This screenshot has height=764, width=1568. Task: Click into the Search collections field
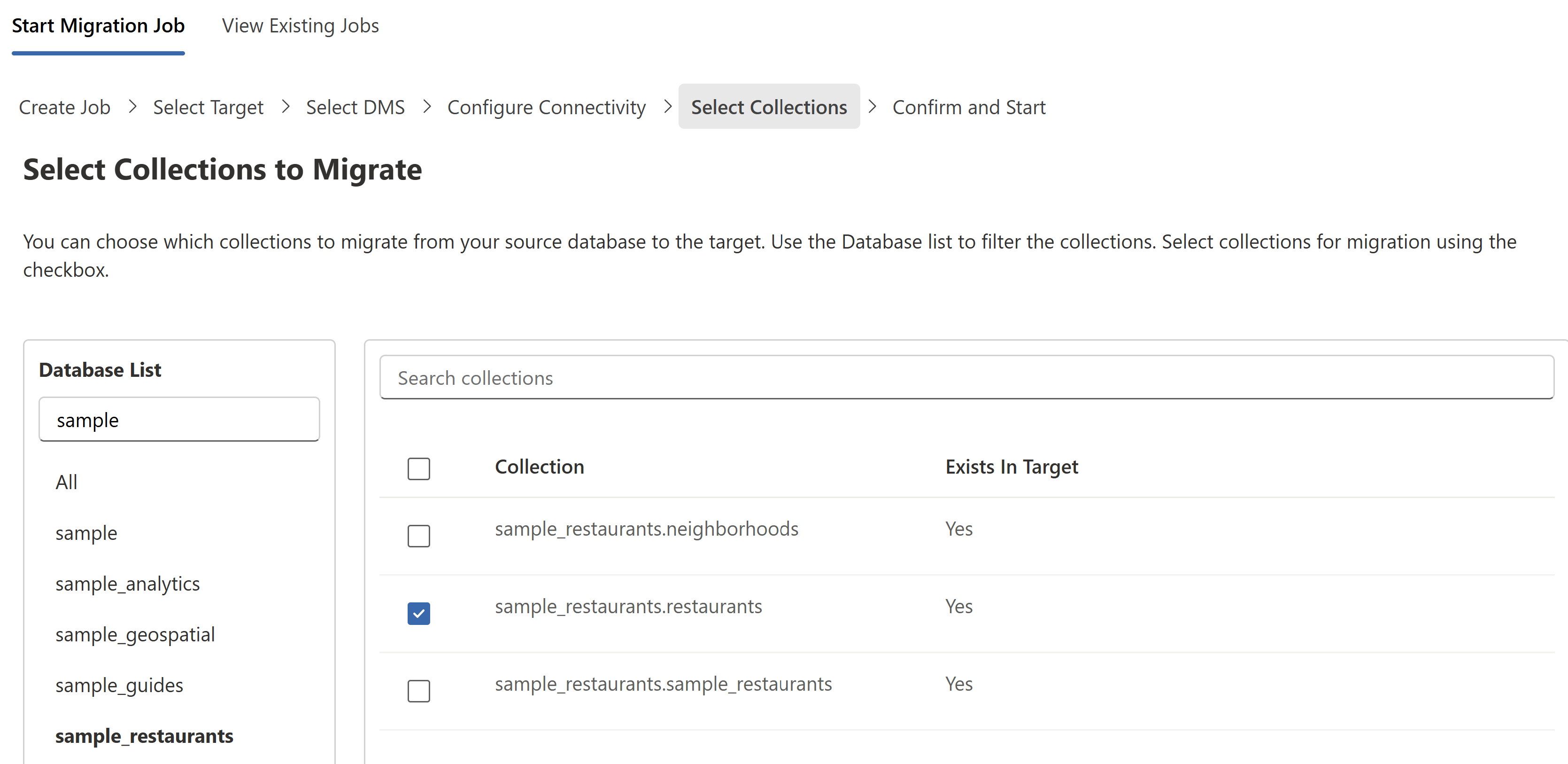point(966,378)
